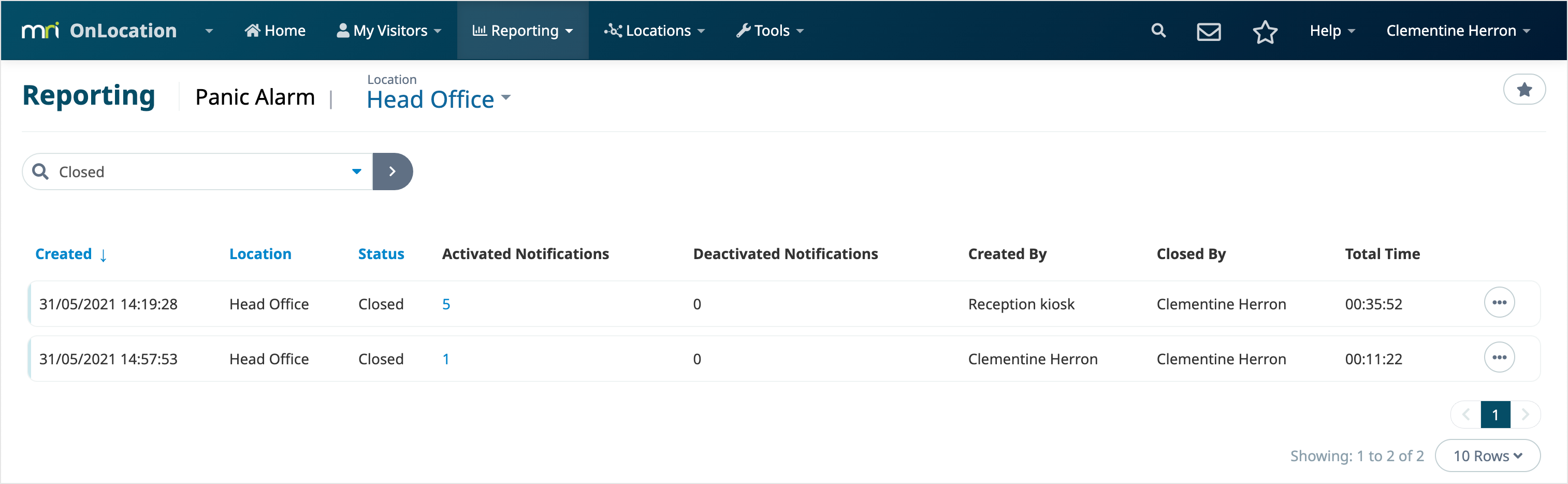Open the Help dropdown
Viewport: 1568px width, 484px height.
(x=1332, y=31)
